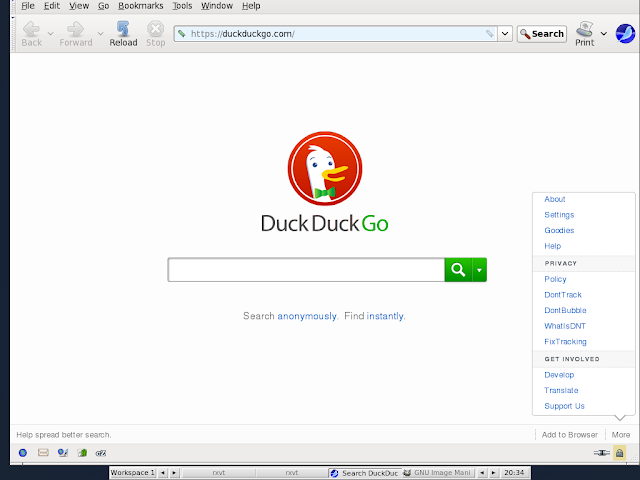The height and width of the screenshot is (480, 640).
Task: Switch to second rxvt taskbar window
Action: click(x=292, y=473)
